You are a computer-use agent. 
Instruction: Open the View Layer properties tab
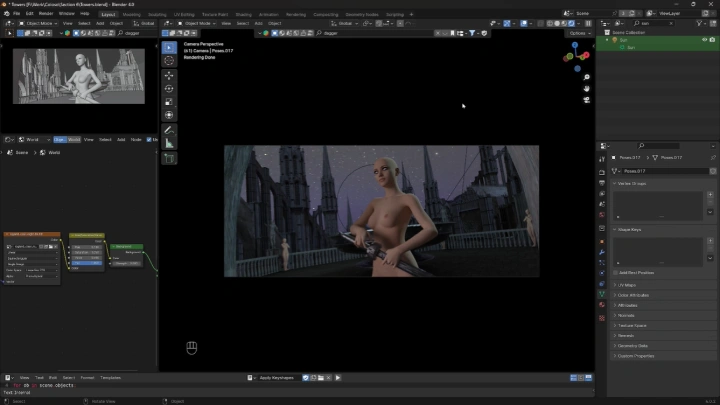click(x=602, y=193)
